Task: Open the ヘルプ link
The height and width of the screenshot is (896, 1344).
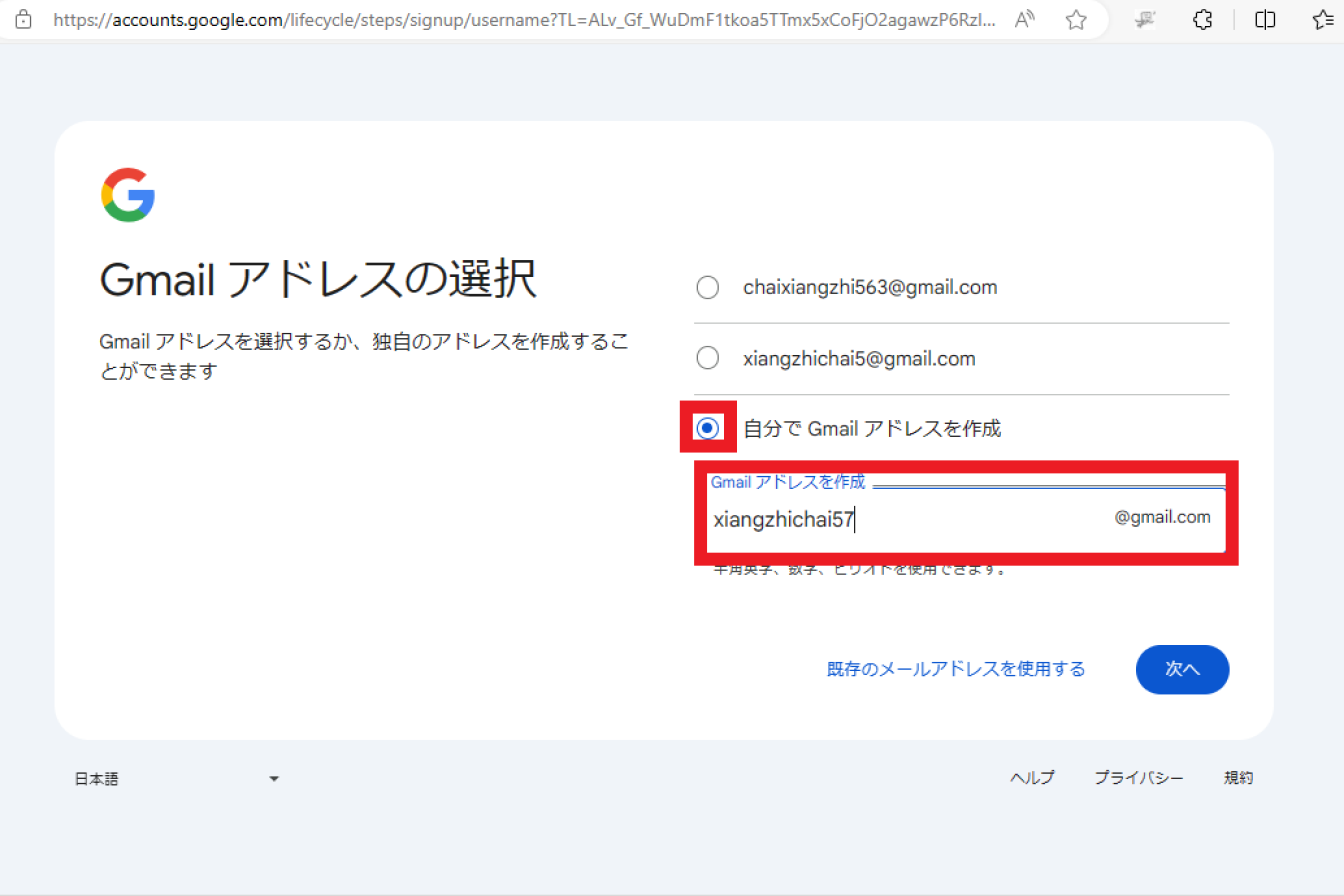Action: point(1032,778)
